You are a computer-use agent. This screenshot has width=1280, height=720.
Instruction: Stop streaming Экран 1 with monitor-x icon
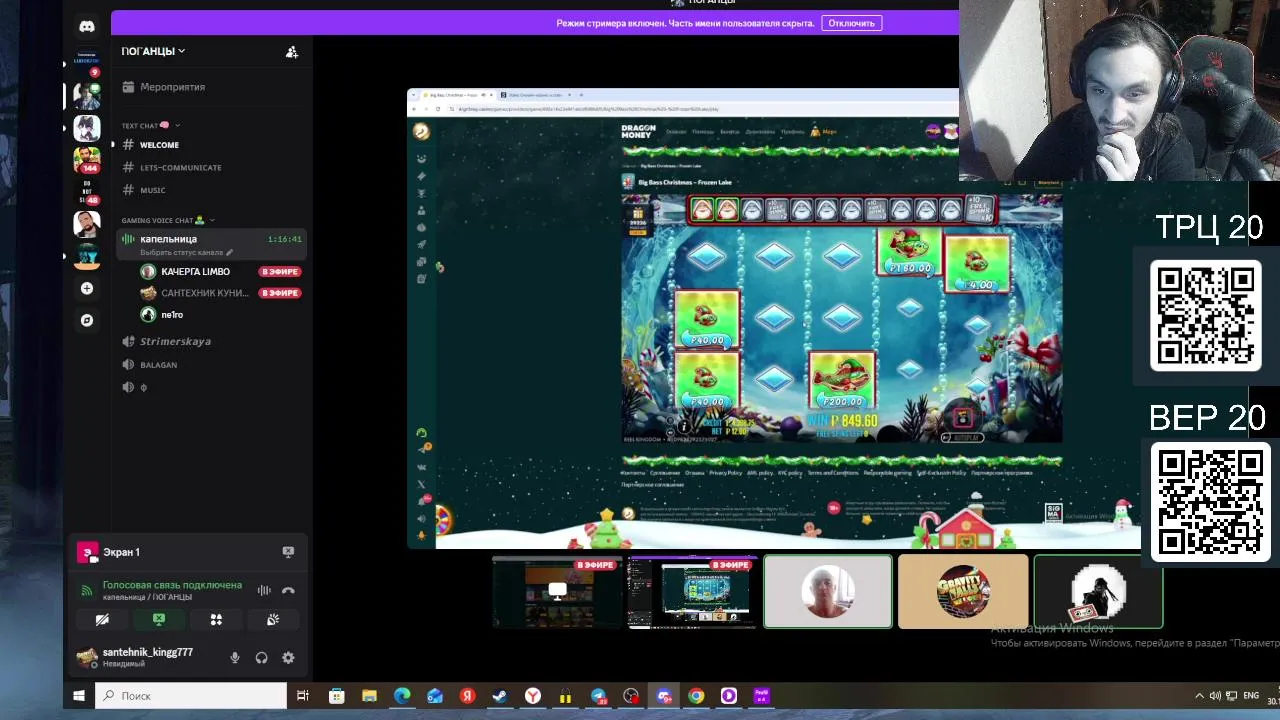(288, 552)
